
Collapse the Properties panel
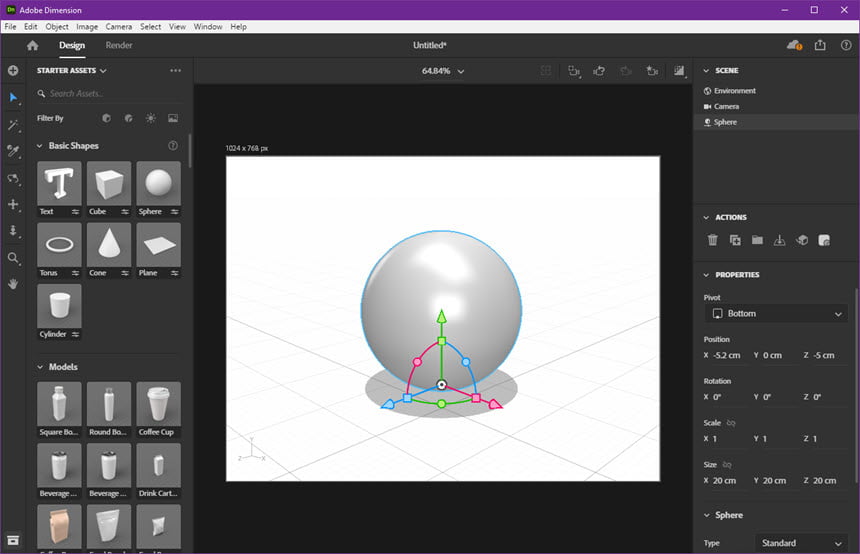(x=706, y=275)
